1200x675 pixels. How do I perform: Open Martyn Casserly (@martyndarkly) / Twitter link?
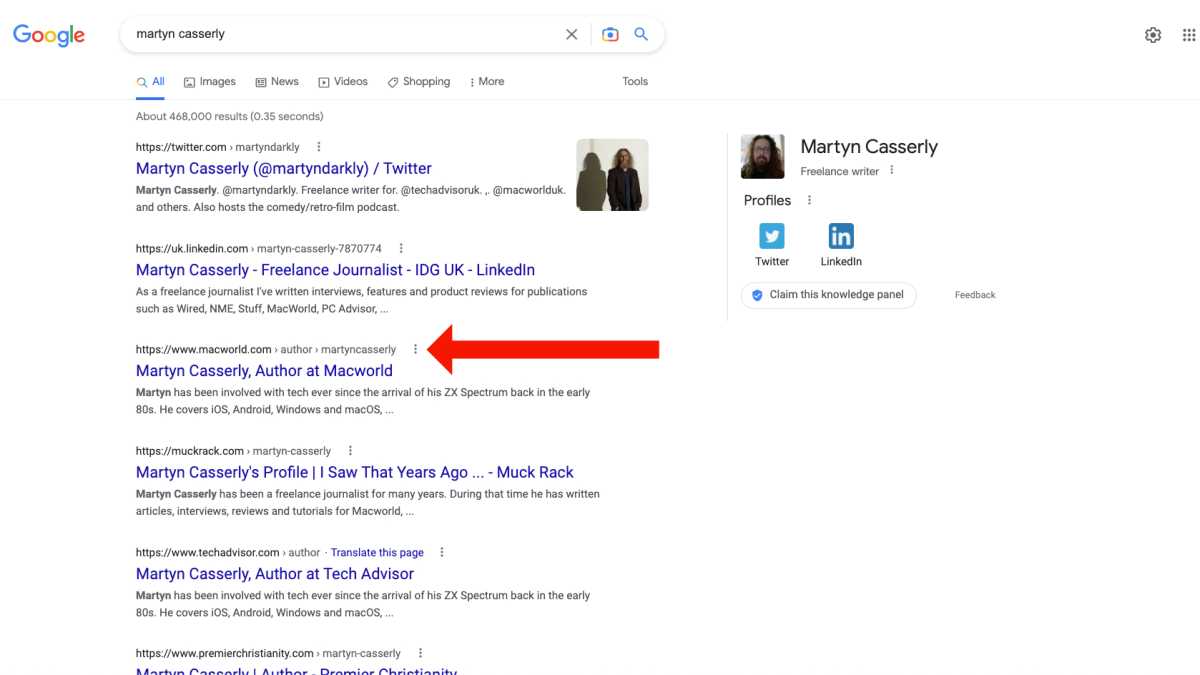(x=284, y=168)
